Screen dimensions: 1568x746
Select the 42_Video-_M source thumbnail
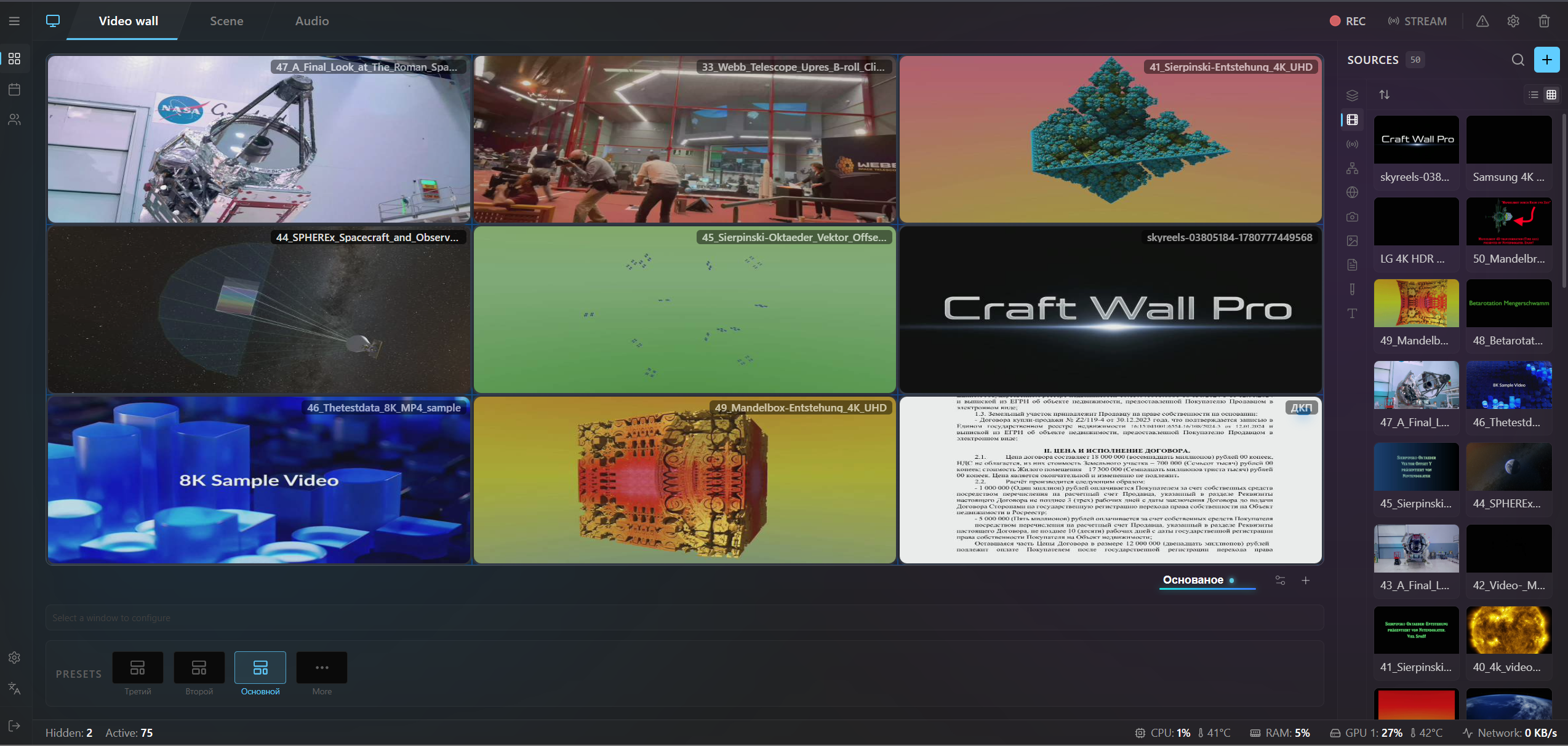pos(1509,549)
